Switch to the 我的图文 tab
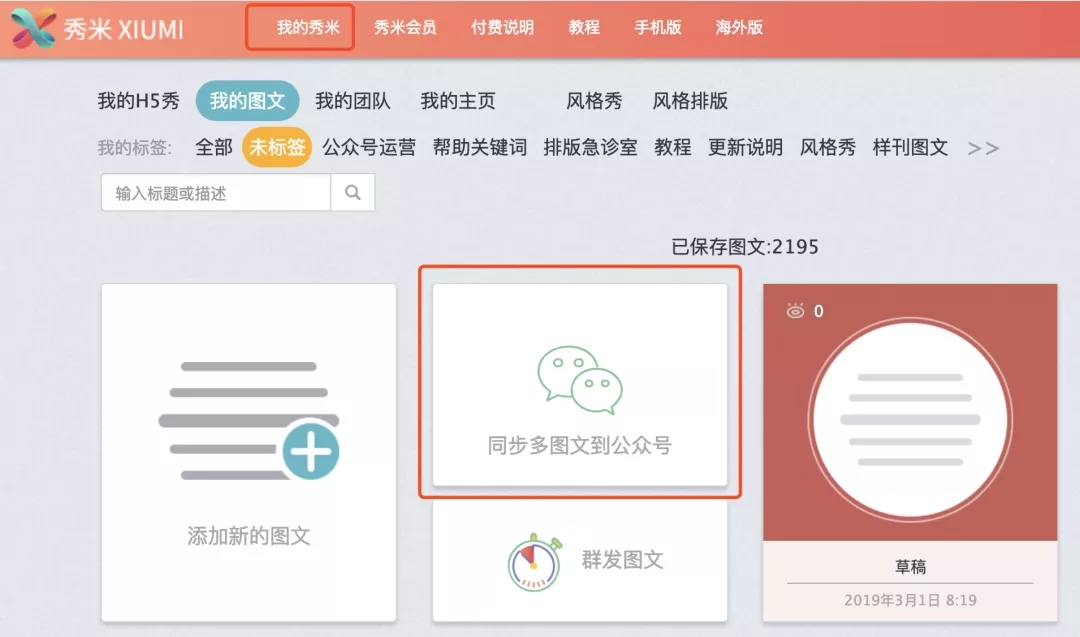Image resolution: width=1080 pixels, height=637 pixels. tap(247, 100)
